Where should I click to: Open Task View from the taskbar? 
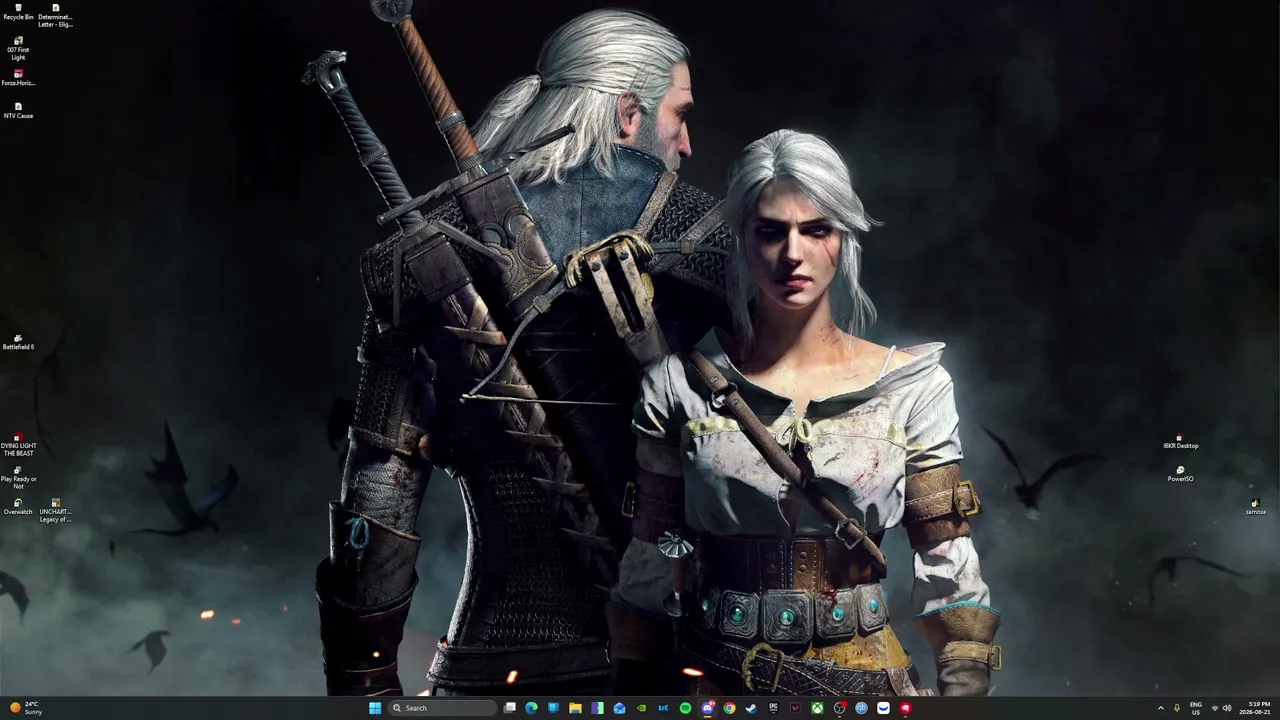tap(510, 708)
